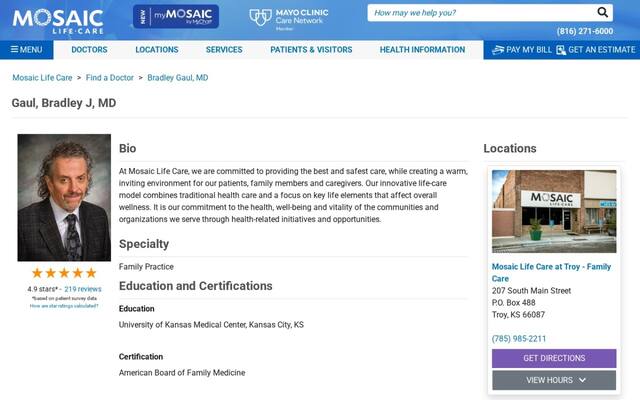Go to Find a Doctor breadcrumb
640x400 pixels.
click(109, 78)
